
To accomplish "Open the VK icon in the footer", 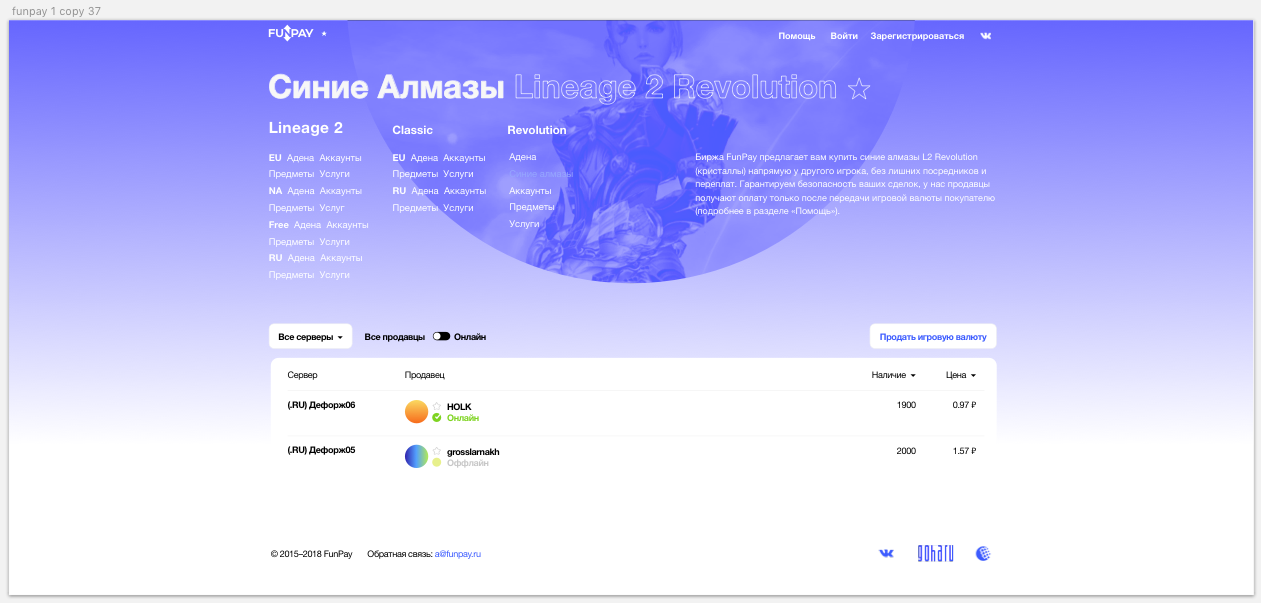I will click(886, 553).
